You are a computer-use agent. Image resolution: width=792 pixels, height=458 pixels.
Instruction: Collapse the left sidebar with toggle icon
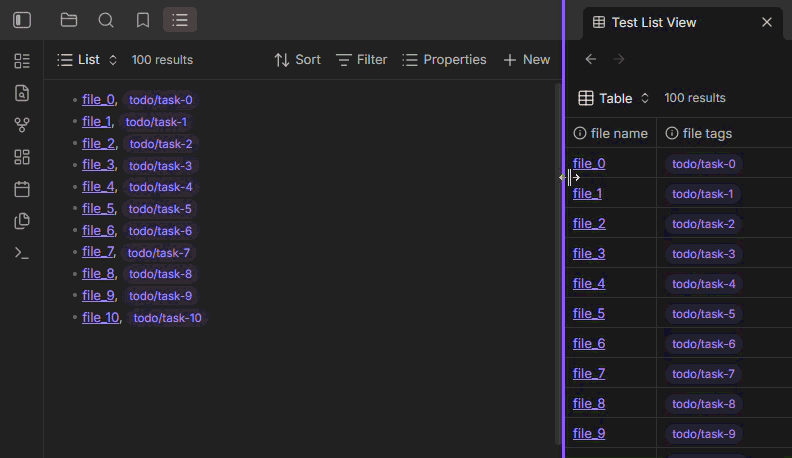pyautogui.click(x=22, y=20)
